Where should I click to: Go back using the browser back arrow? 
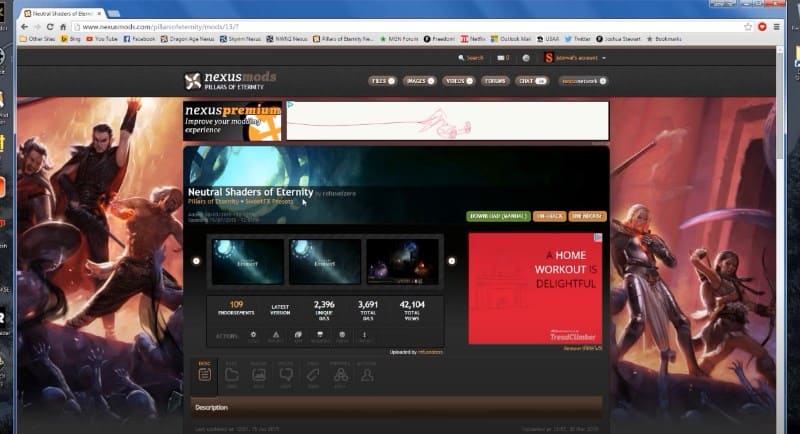pos(24,27)
